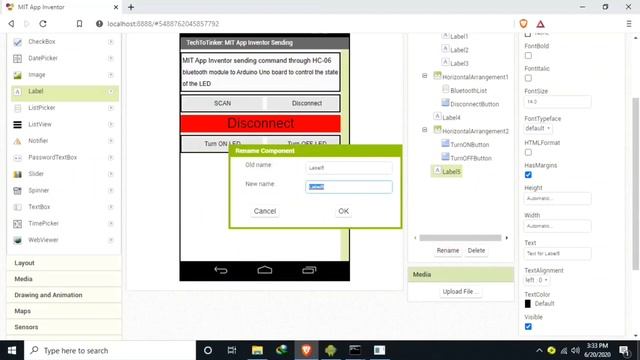Click the TimePicker component icon
This screenshot has width=640, height=360.
[x=18, y=224]
